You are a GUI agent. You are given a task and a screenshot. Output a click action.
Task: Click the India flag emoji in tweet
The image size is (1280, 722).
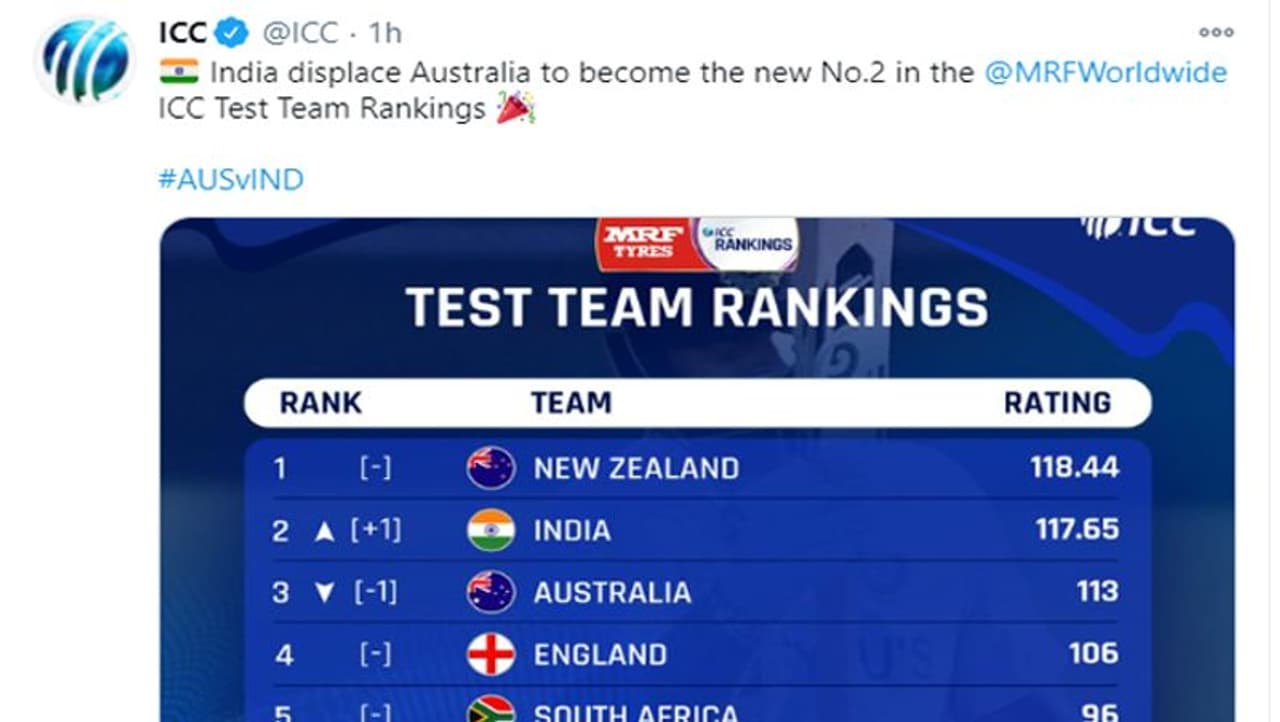[178, 72]
